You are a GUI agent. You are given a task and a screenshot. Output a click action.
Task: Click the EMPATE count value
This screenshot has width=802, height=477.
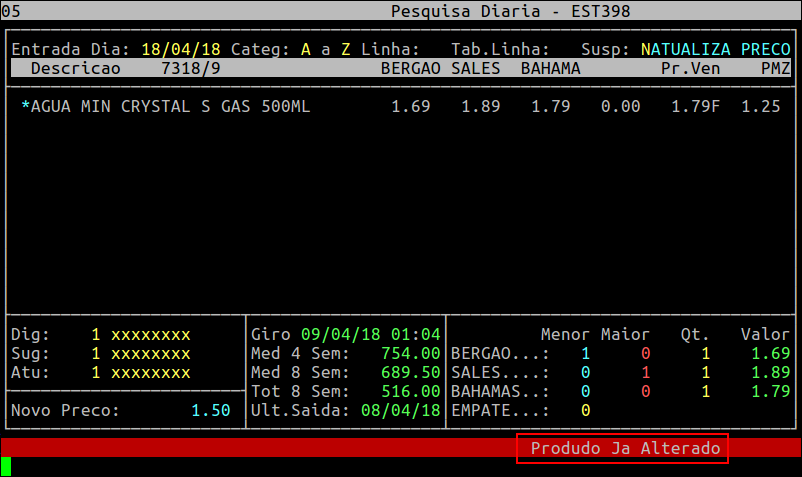585,410
